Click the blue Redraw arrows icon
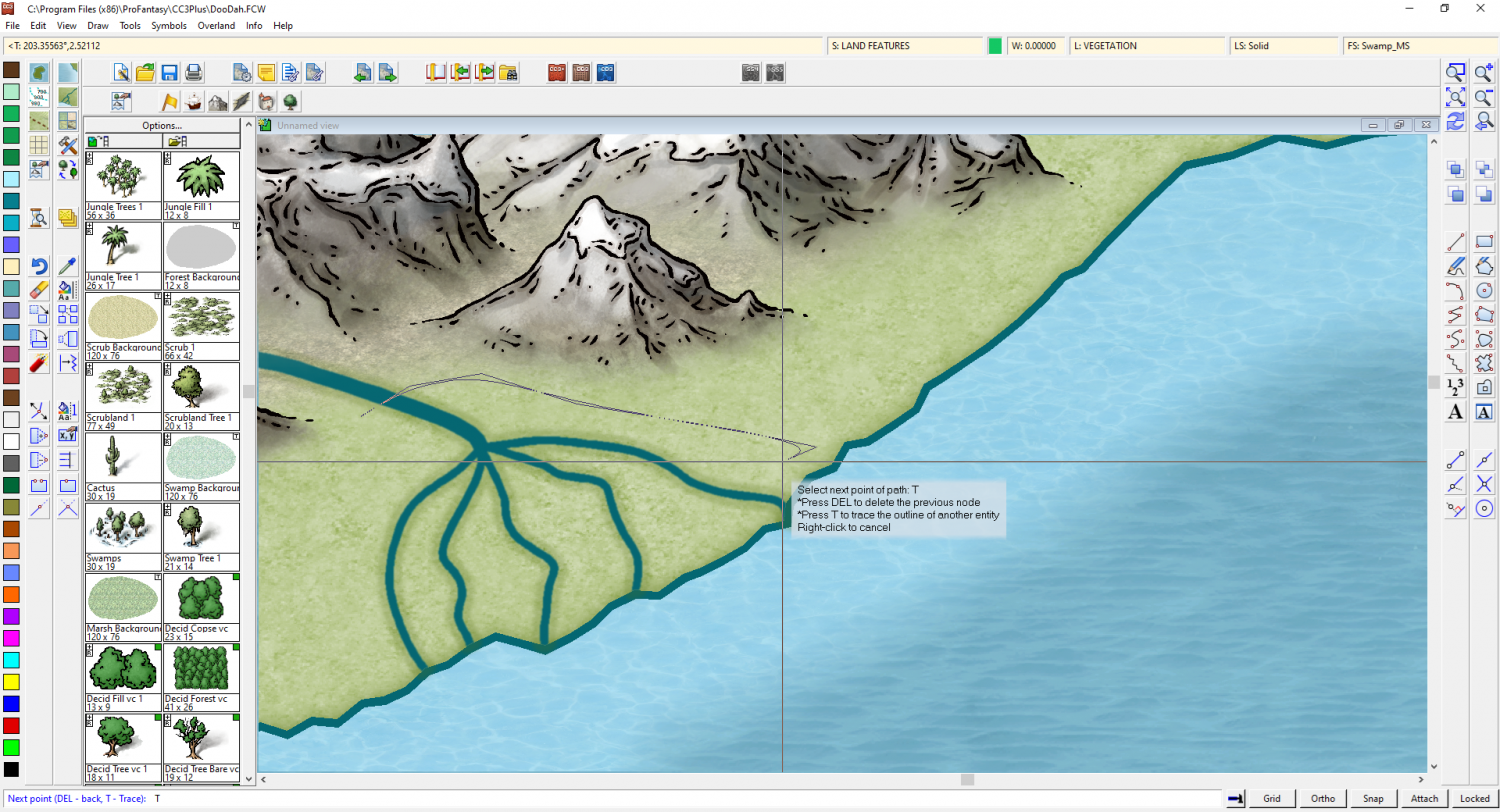Screen dimensions: 1500x812 click(x=1456, y=121)
